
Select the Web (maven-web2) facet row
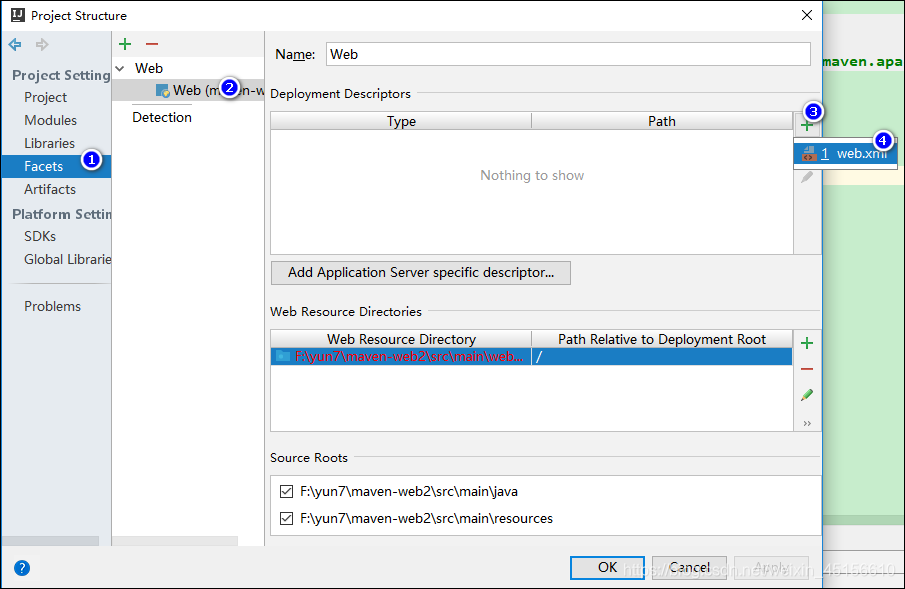point(188,90)
